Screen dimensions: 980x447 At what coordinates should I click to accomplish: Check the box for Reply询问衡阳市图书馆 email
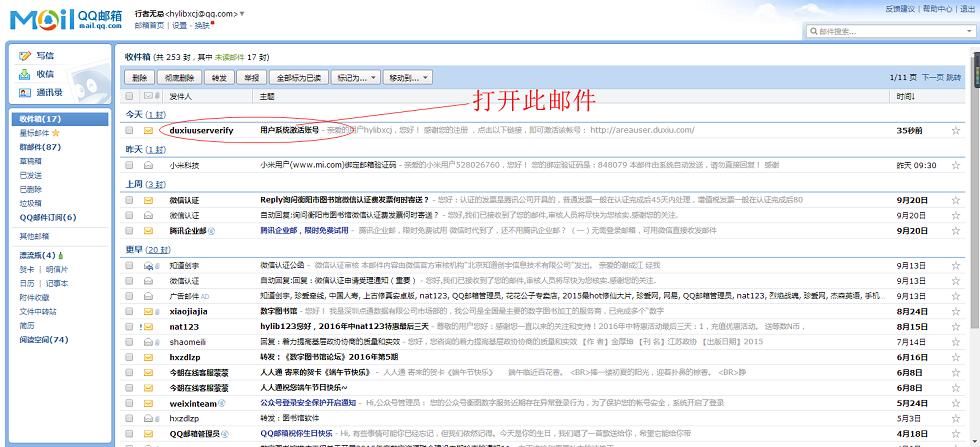click(x=129, y=201)
